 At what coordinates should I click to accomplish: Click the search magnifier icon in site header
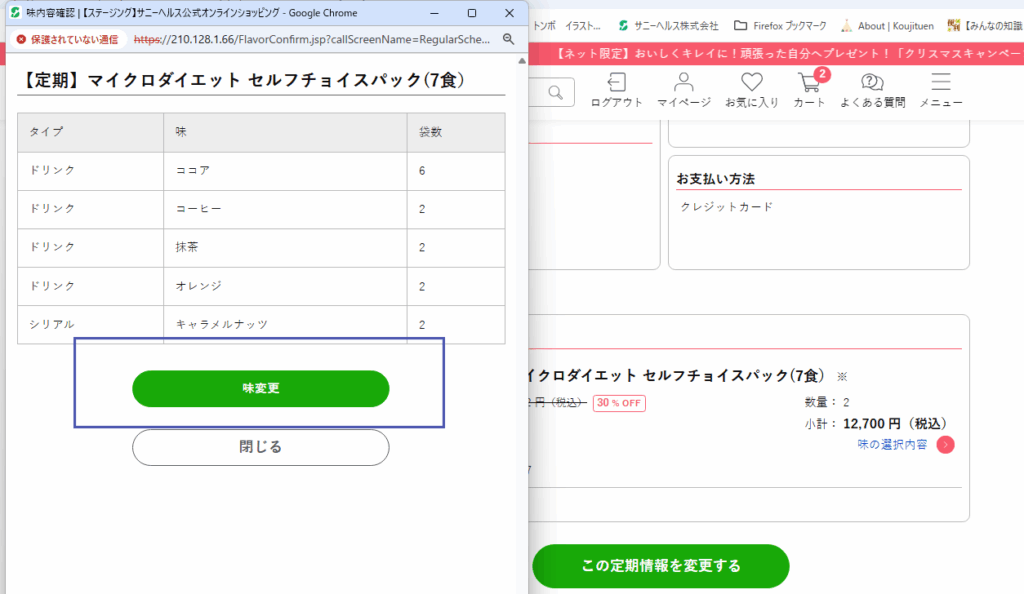tap(555, 93)
